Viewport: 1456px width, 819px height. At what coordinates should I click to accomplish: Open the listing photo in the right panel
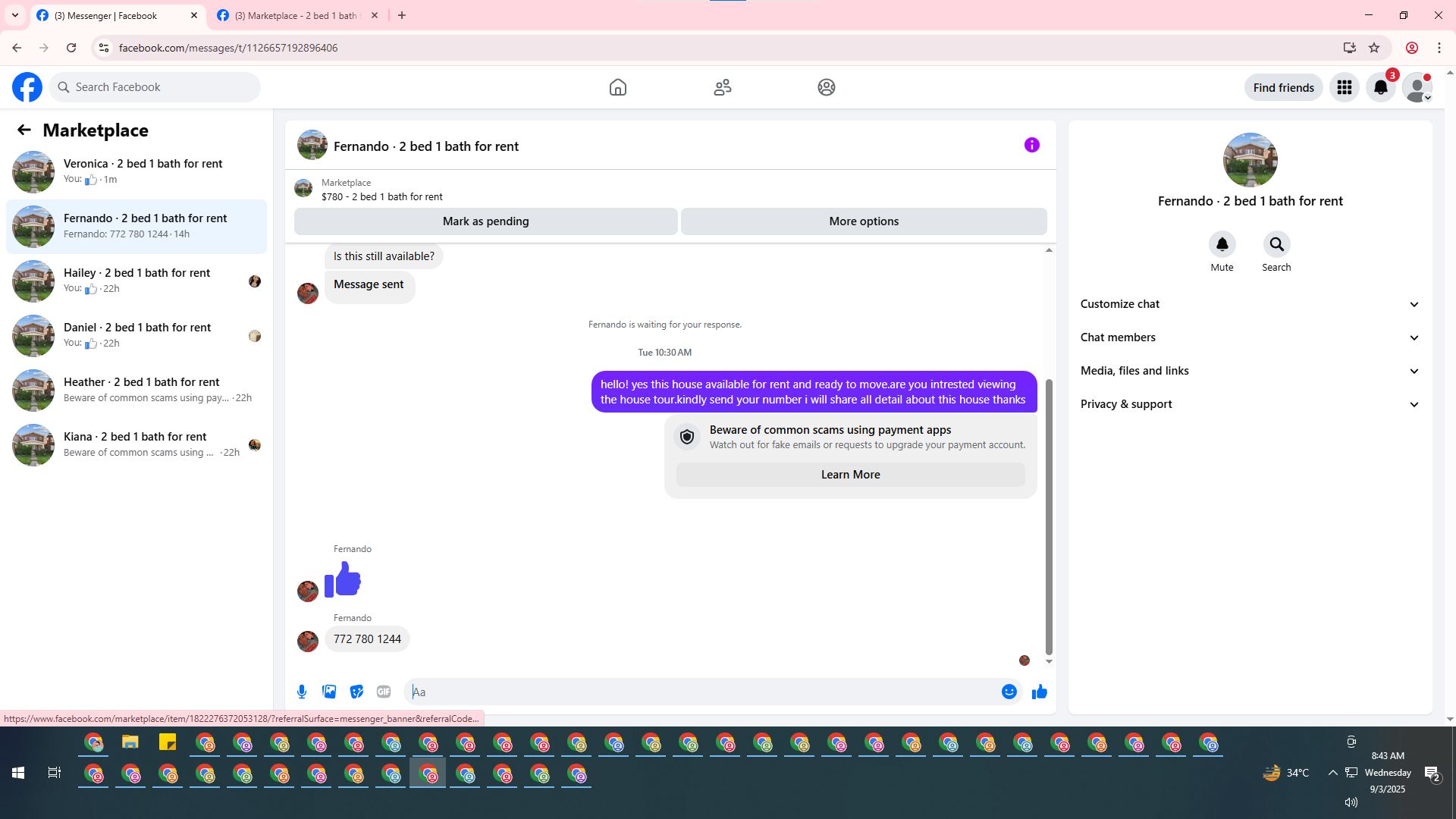pos(1250,160)
